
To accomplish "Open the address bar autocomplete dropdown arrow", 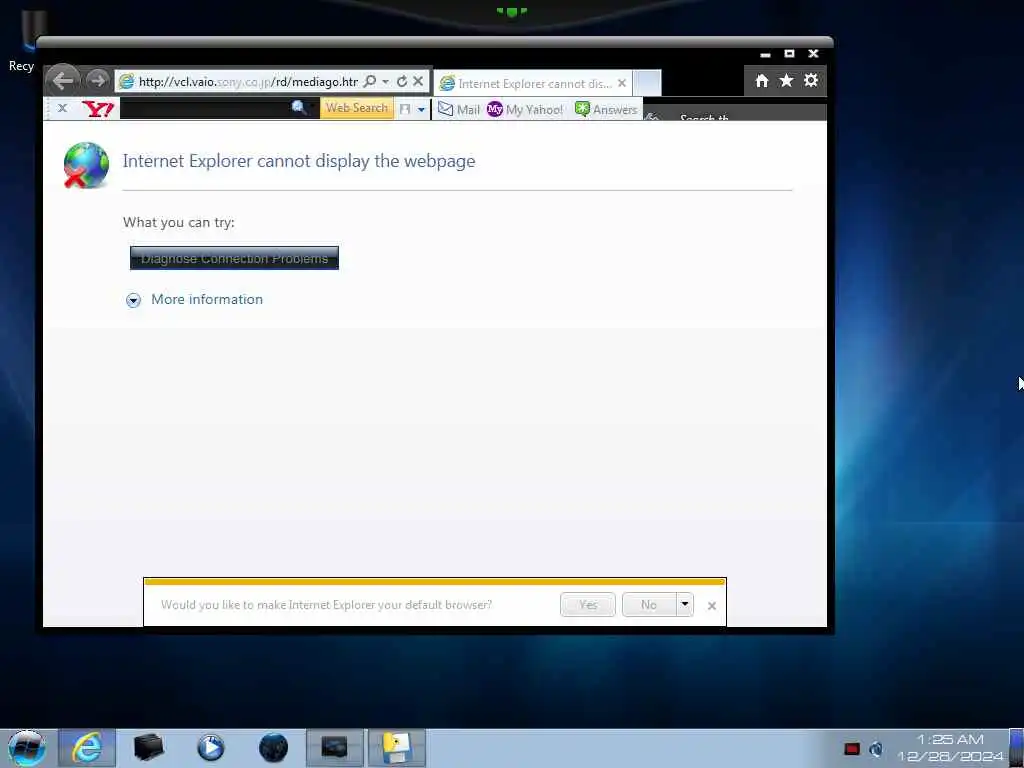I will pyautogui.click(x=386, y=82).
